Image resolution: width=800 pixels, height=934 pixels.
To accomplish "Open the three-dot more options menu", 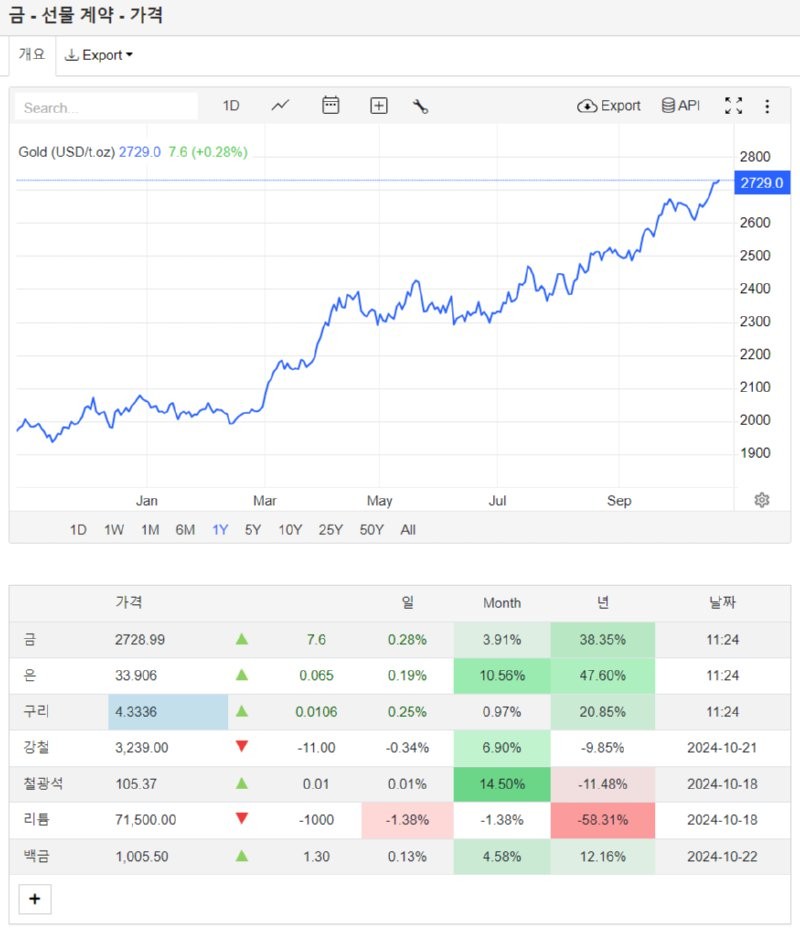I will pyautogui.click(x=767, y=107).
